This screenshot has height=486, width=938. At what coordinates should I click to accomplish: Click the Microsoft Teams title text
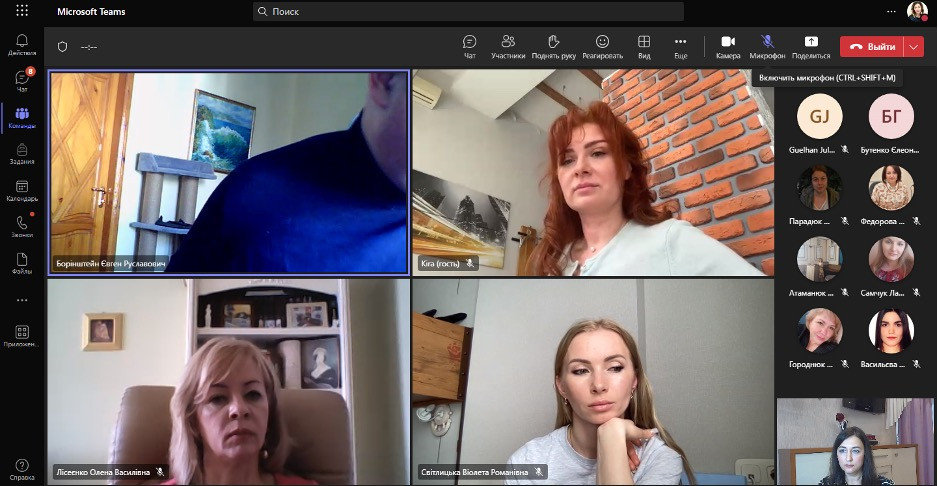[91, 11]
